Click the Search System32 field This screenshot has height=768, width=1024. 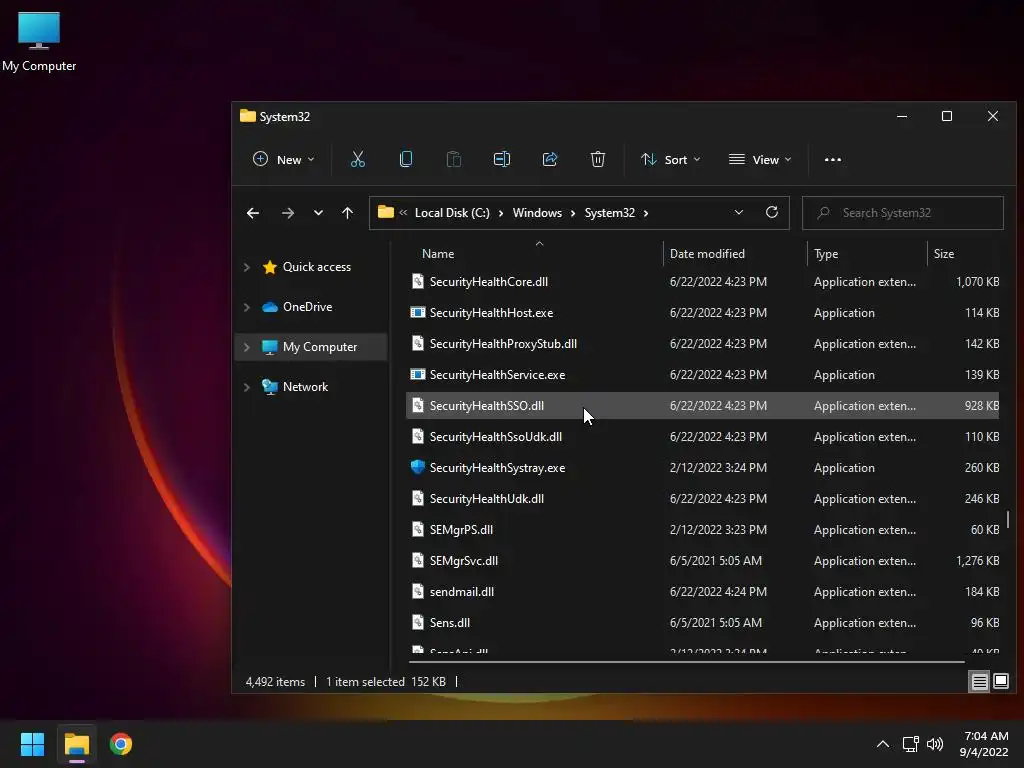pyautogui.click(x=903, y=213)
